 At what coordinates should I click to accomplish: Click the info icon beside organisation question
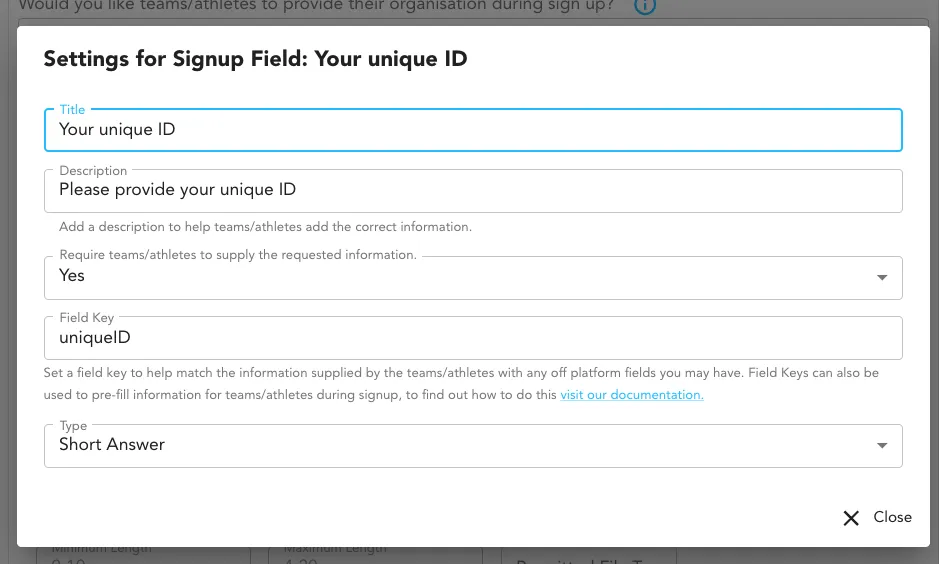tap(645, 6)
